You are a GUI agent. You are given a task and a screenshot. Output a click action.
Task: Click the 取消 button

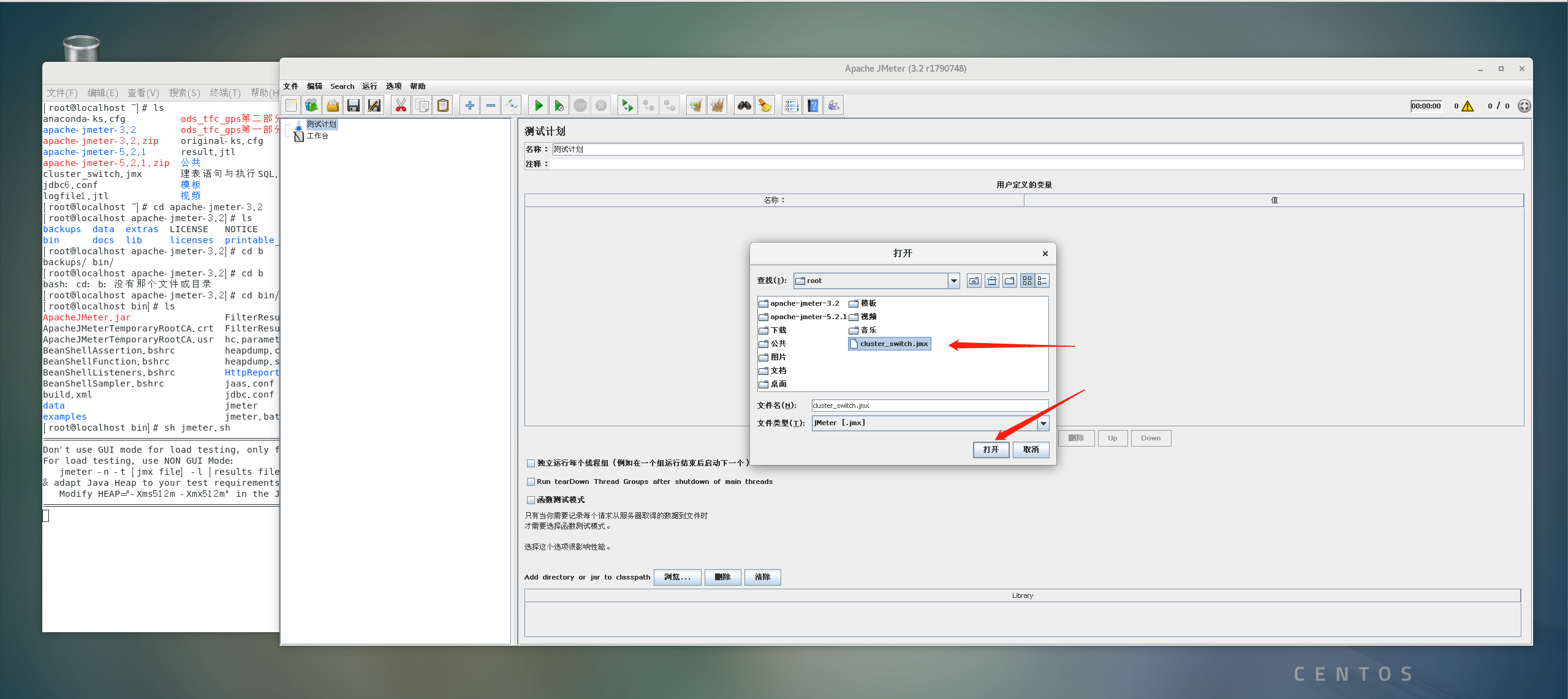tap(1031, 450)
